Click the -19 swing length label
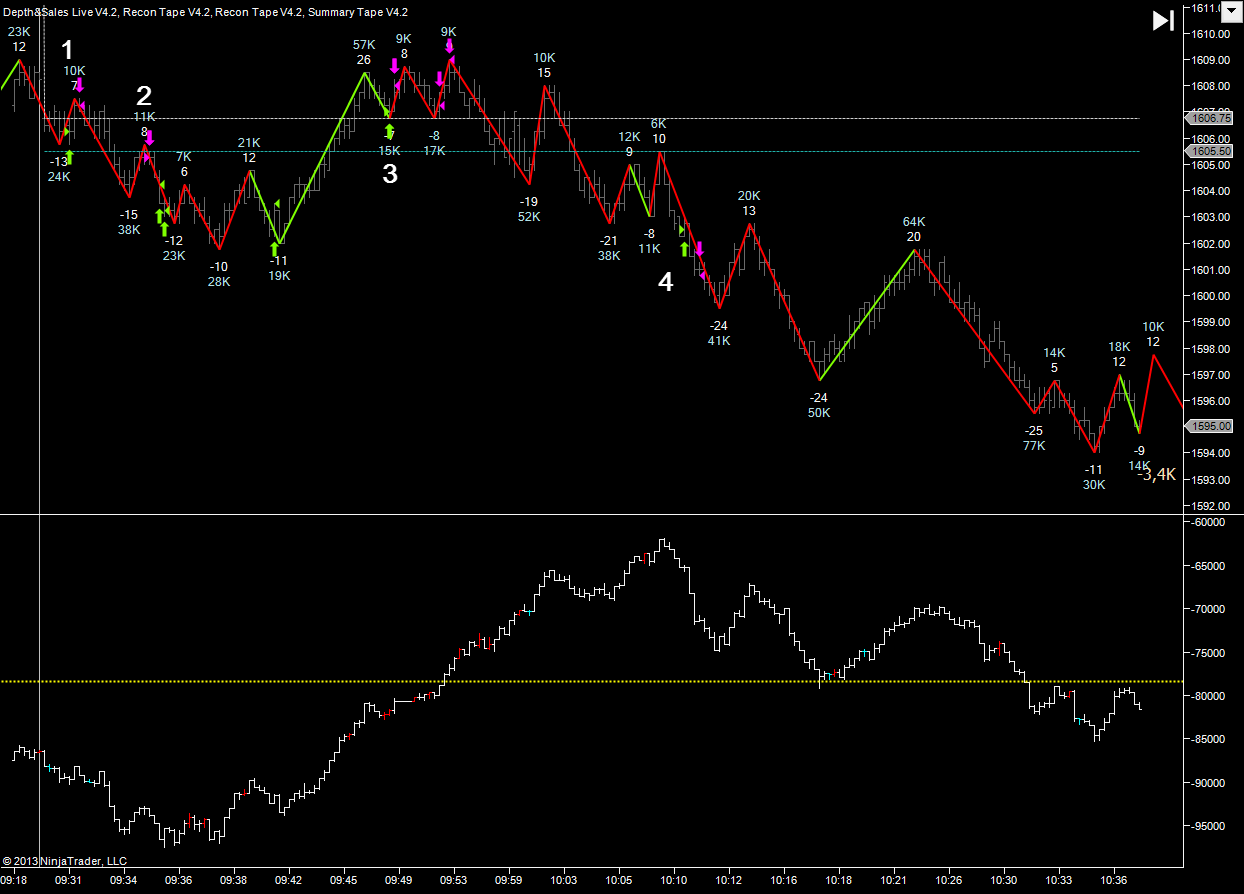 coord(529,201)
